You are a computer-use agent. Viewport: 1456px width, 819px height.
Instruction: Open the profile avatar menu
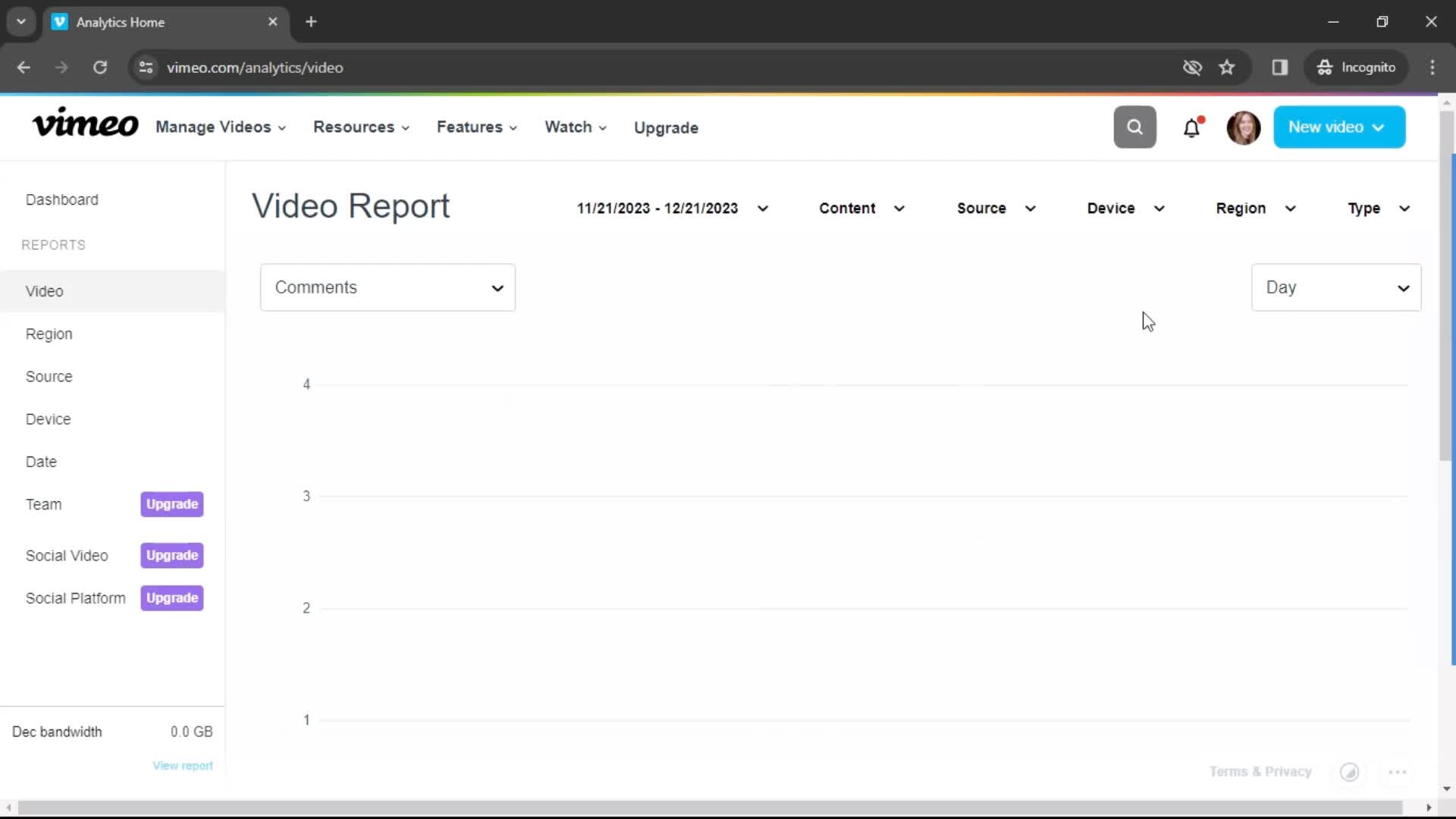pos(1244,127)
